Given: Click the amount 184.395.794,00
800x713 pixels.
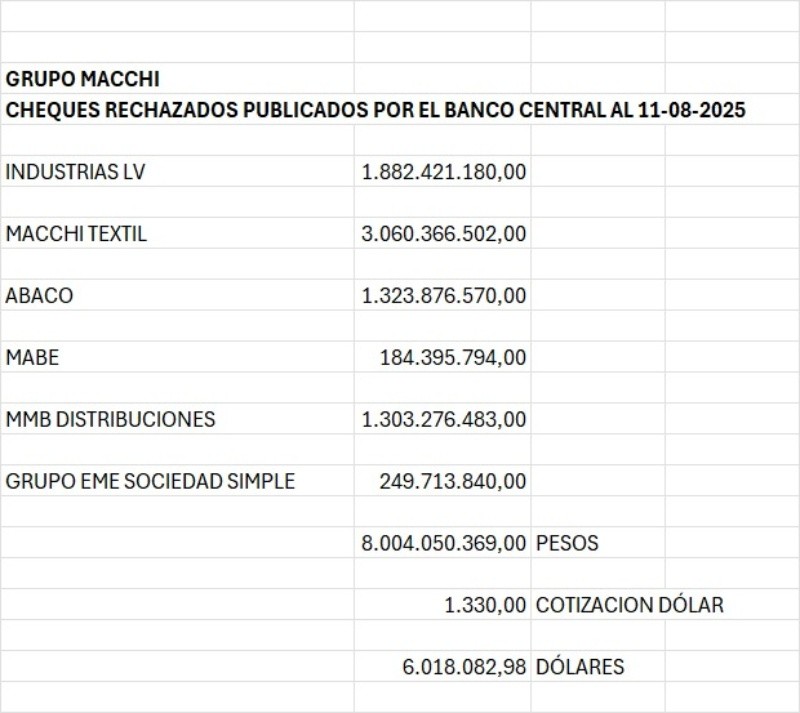Looking at the screenshot, I should [x=453, y=357].
